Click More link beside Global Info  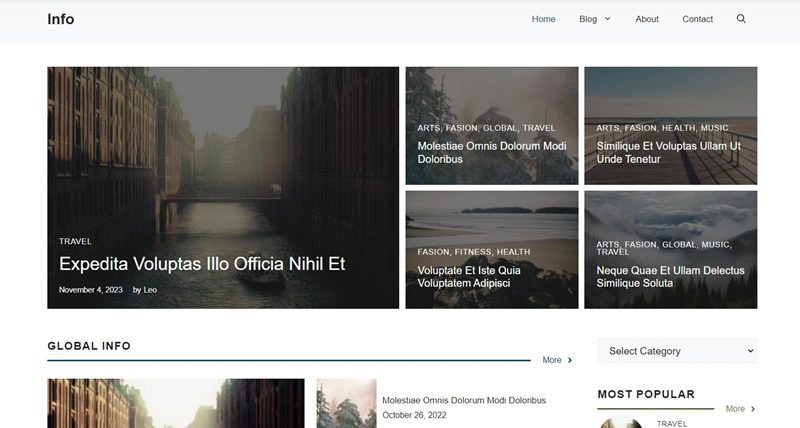557,360
